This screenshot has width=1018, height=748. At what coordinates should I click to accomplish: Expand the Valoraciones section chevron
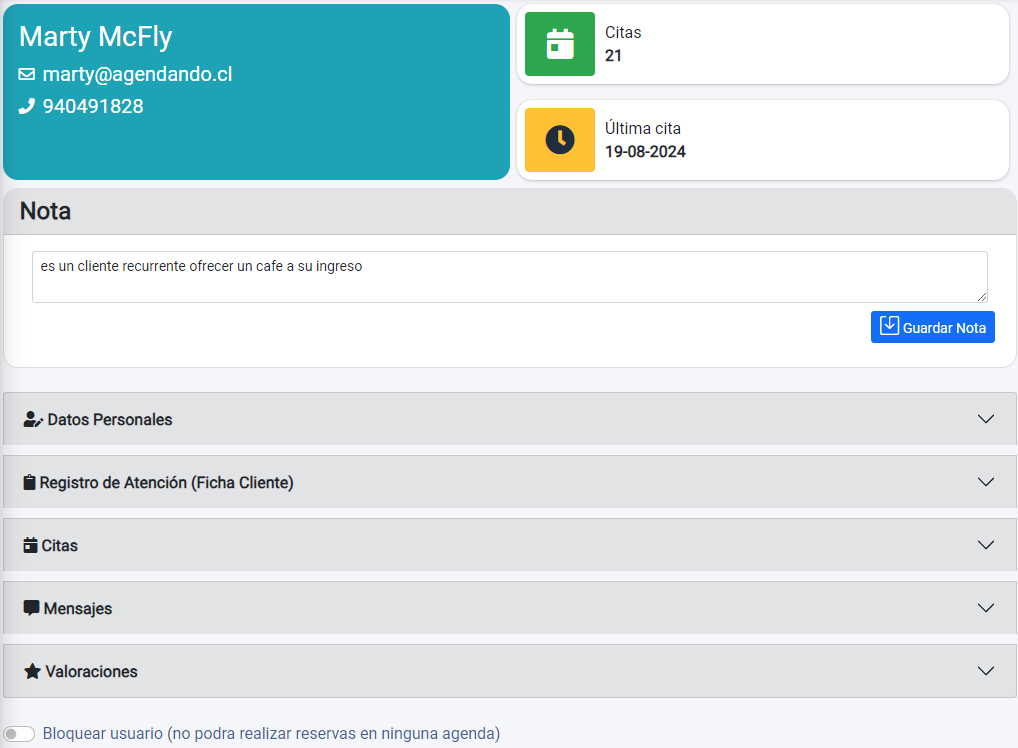(x=986, y=671)
